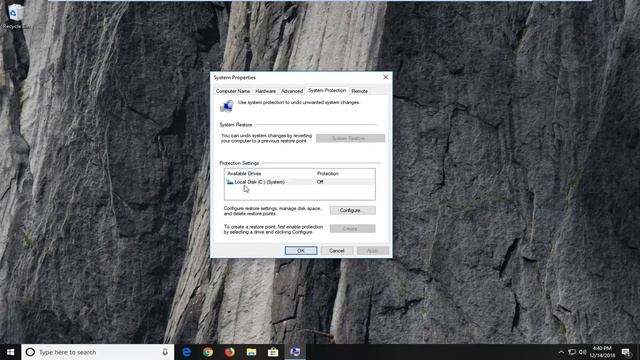Screen dimensions: 640x360
Task: Switch to the Remote tab
Action: coord(360,91)
